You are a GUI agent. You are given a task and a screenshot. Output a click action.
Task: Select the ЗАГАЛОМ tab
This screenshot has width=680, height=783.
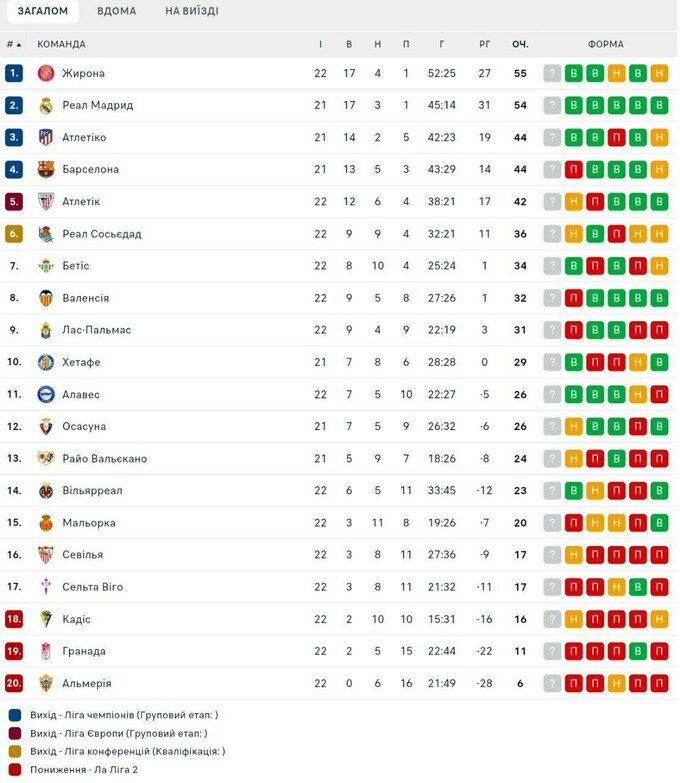(42, 11)
